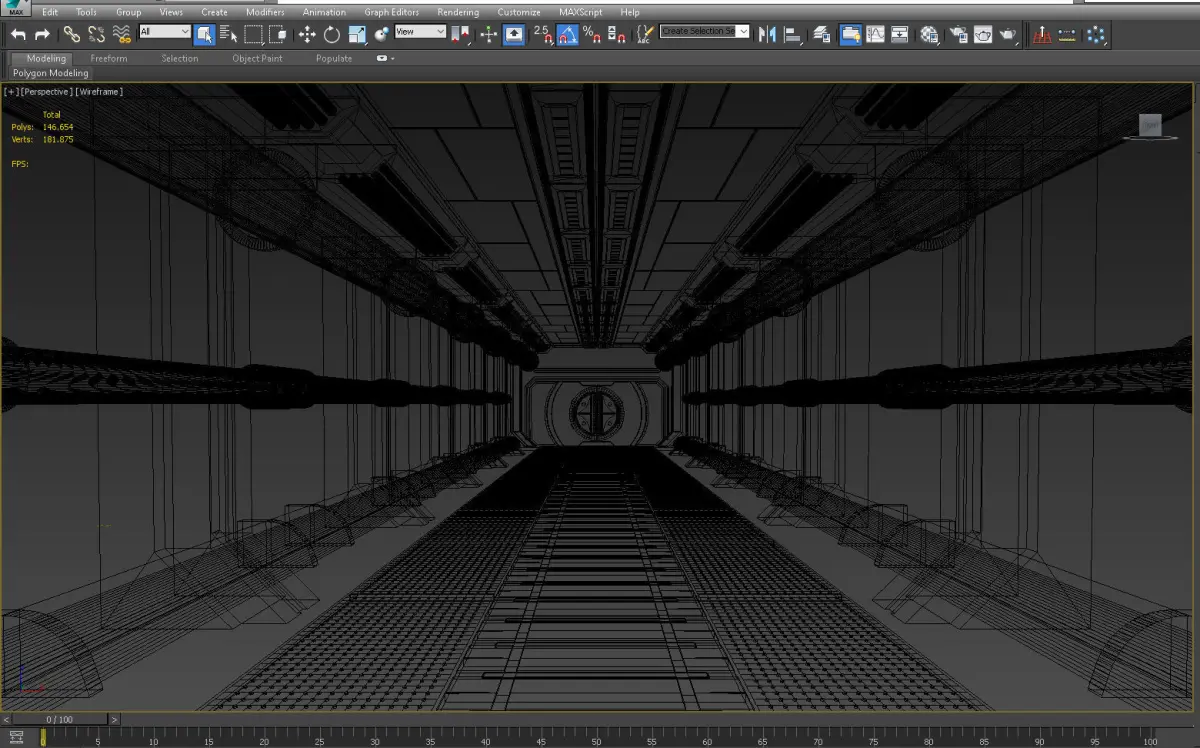
Task: Open the Schematic View icon
Action: (x=900, y=34)
